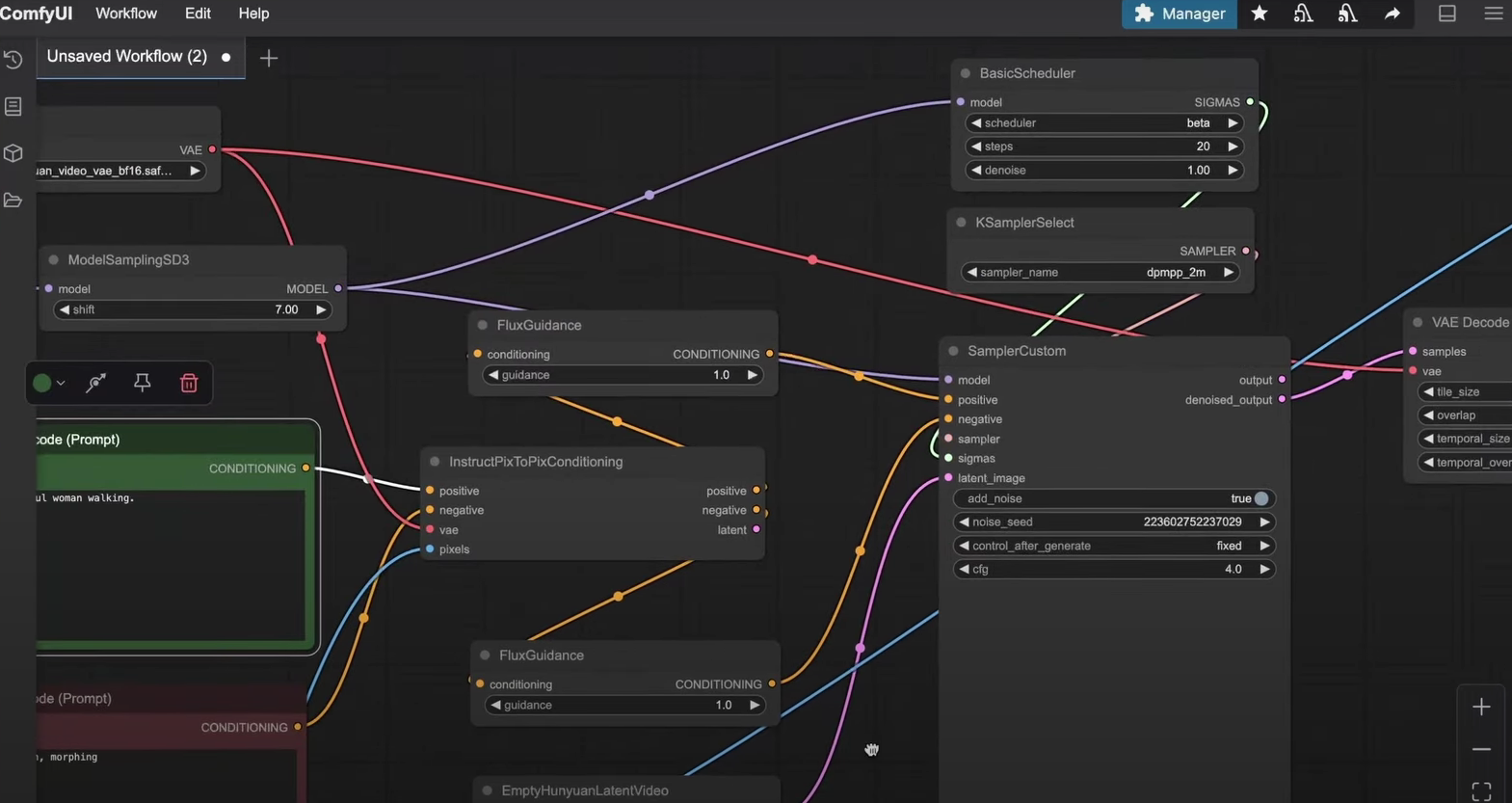Click the vacuum icon beside the share arrow
1512x803 pixels.
point(1347,13)
